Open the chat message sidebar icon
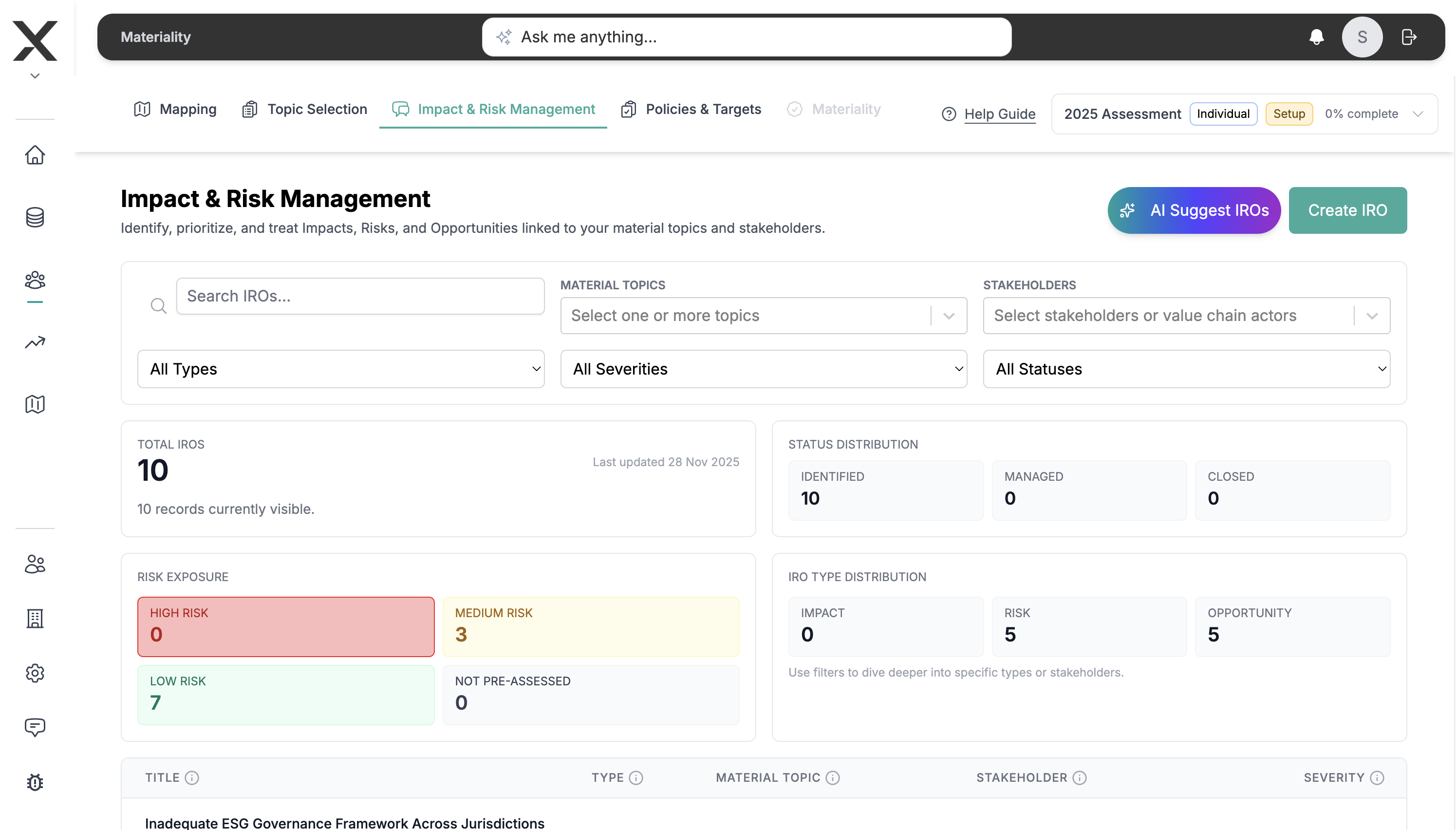Screen dimensions: 1456x830 [x=35, y=727]
